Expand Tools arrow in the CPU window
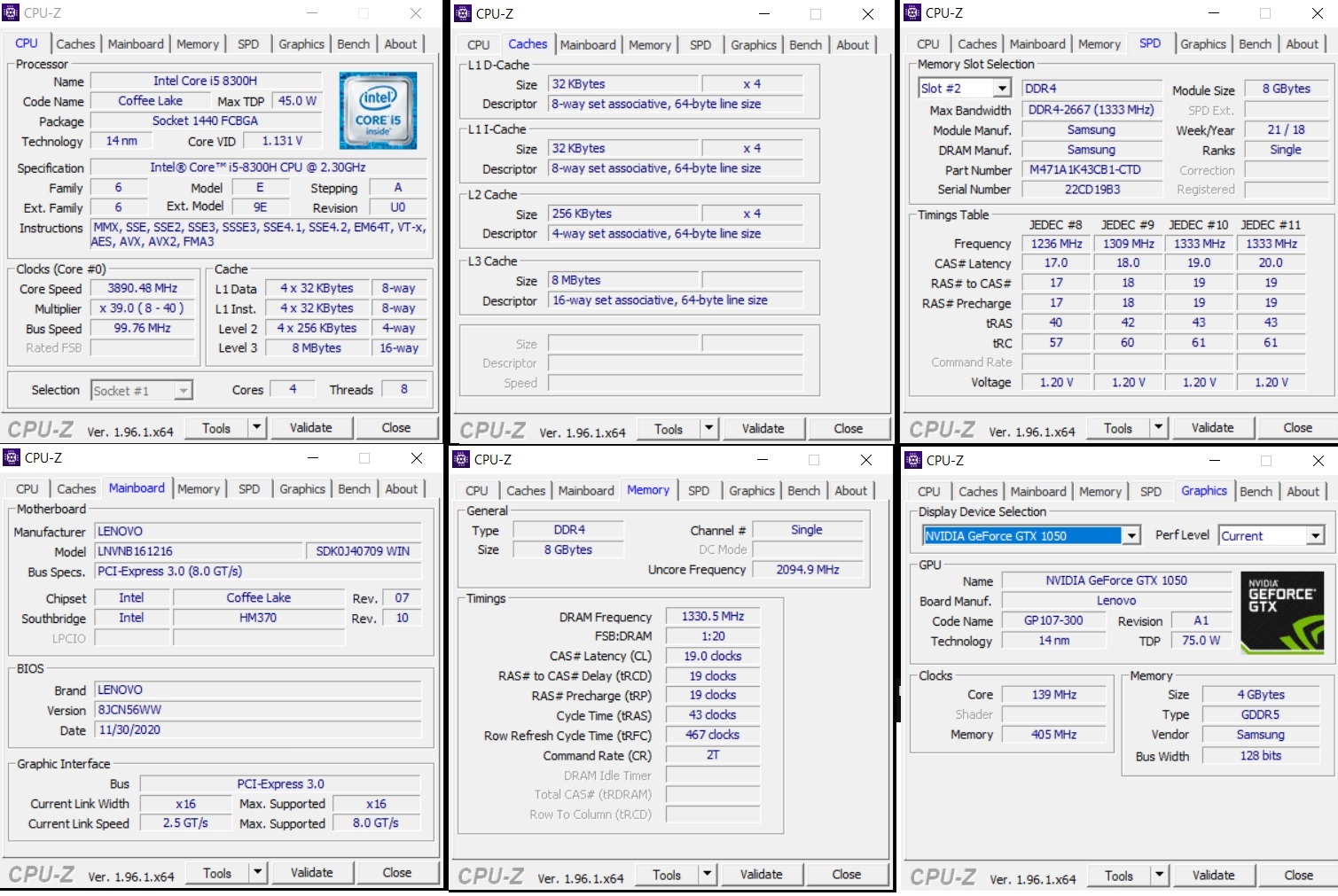The image size is (1338, 896). coord(256,427)
